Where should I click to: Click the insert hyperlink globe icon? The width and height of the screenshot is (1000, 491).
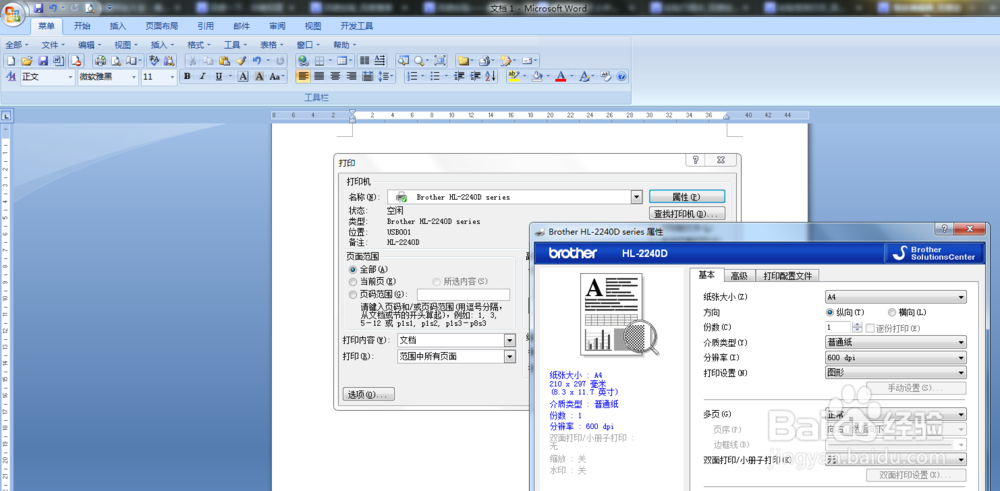pos(304,61)
